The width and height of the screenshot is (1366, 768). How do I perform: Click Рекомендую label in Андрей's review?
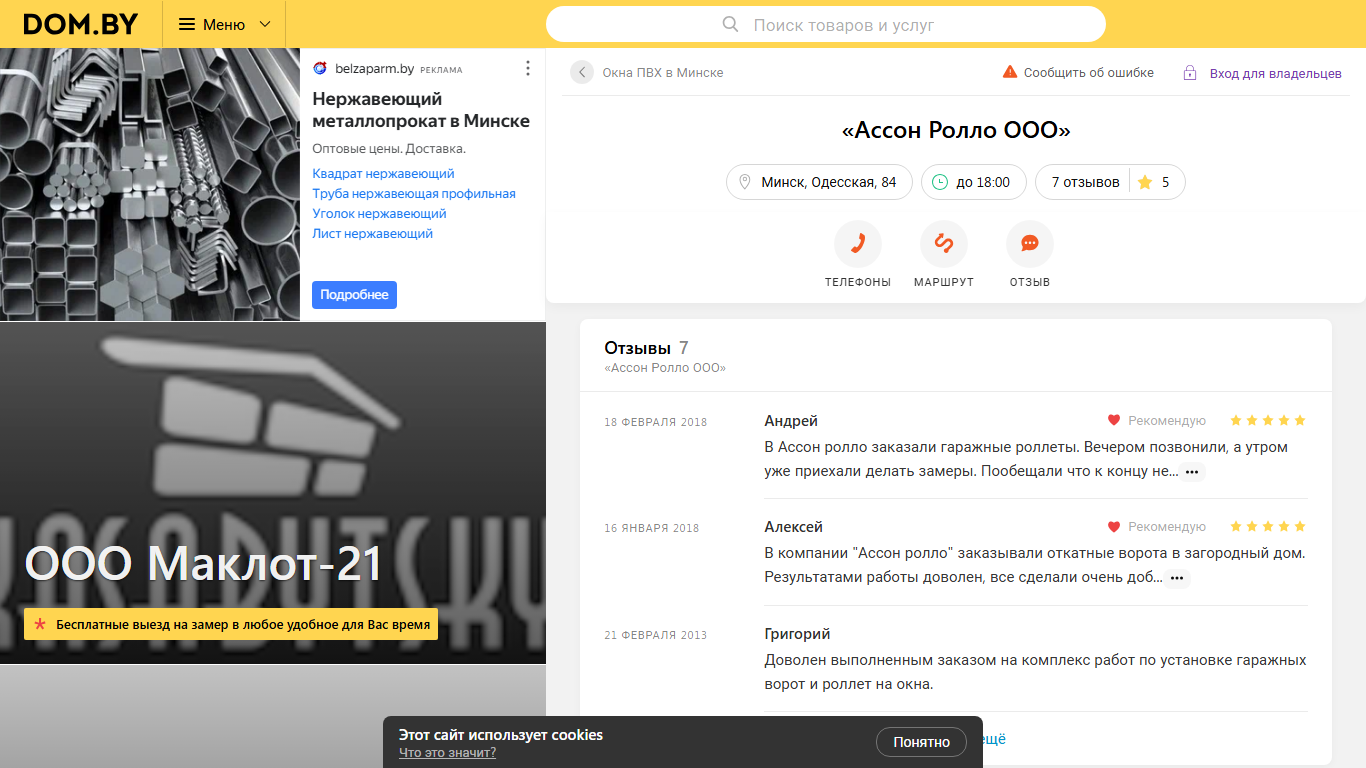tap(1167, 421)
